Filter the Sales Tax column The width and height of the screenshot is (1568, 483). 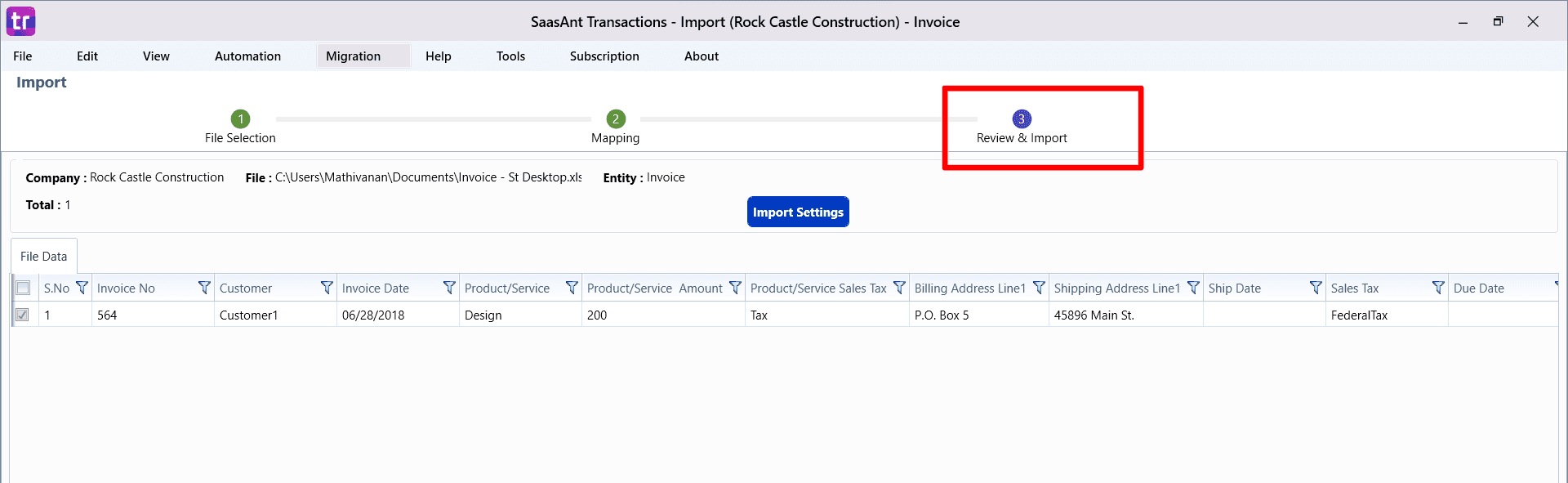click(1438, 288)
